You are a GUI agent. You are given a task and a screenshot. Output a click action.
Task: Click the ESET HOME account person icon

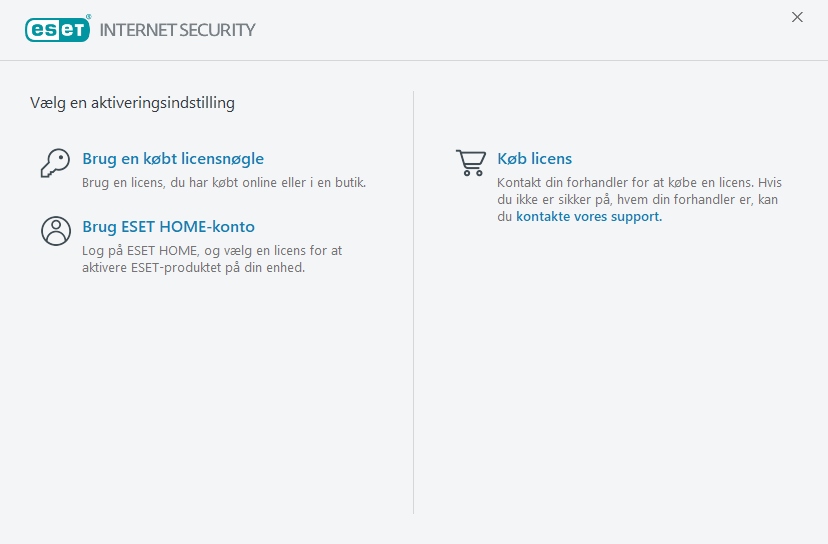point(55,231)
